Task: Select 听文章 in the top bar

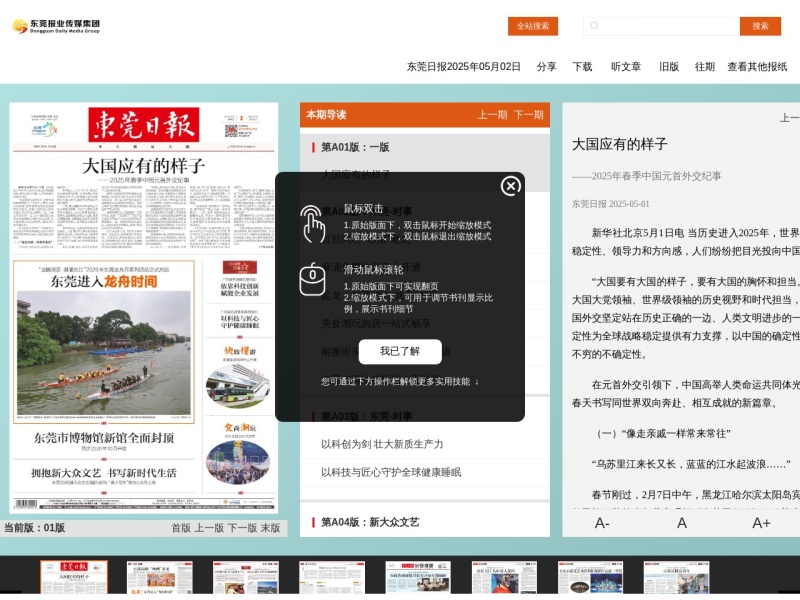Action: (x=626, y=67)
